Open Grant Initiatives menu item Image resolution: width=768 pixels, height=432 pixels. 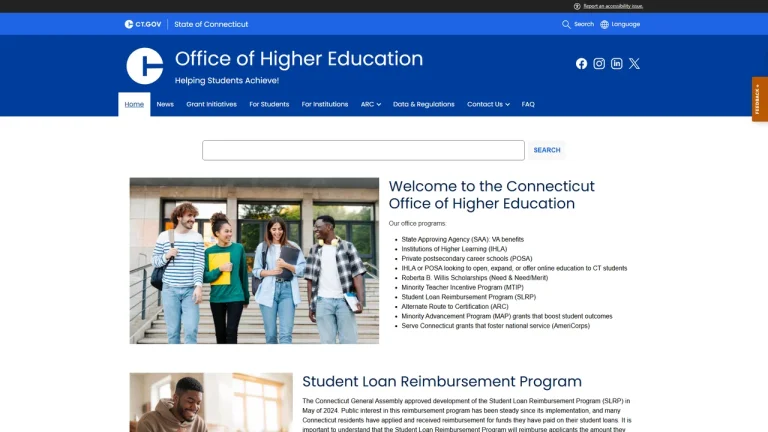211,104
